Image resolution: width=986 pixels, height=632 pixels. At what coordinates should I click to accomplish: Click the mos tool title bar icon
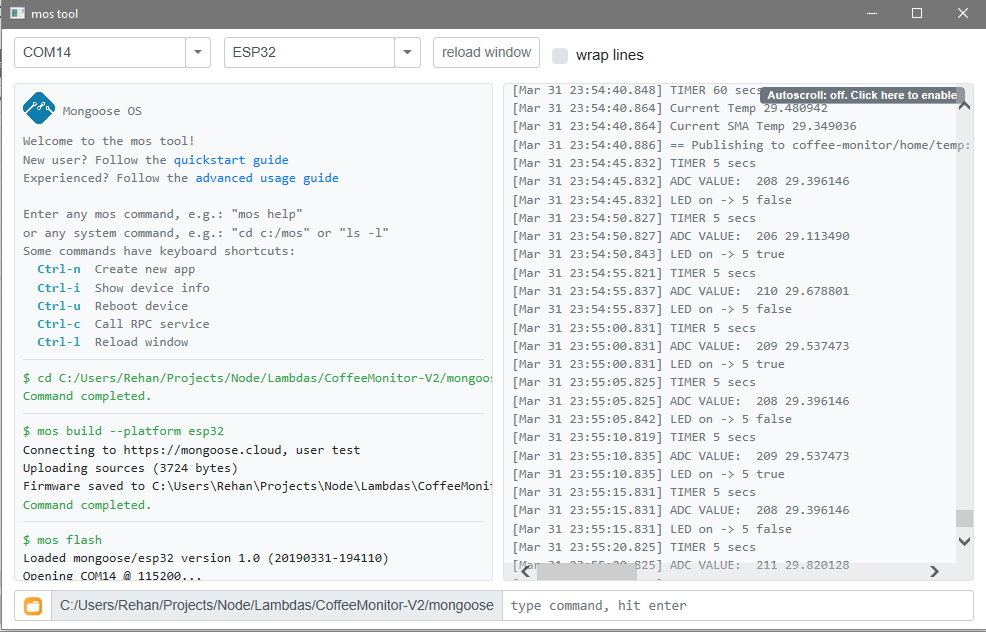[x=17, y=13]
